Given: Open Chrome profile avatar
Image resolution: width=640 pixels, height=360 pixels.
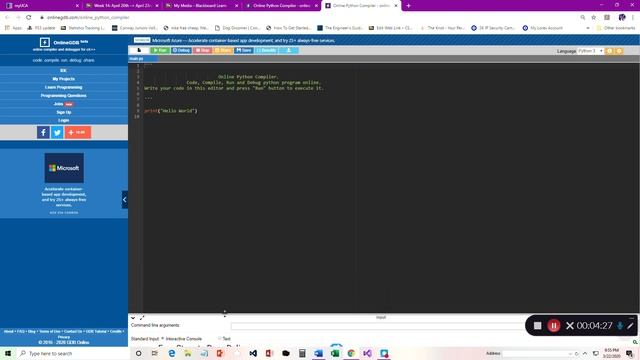Looking at the screenshot, I should 622,17.
